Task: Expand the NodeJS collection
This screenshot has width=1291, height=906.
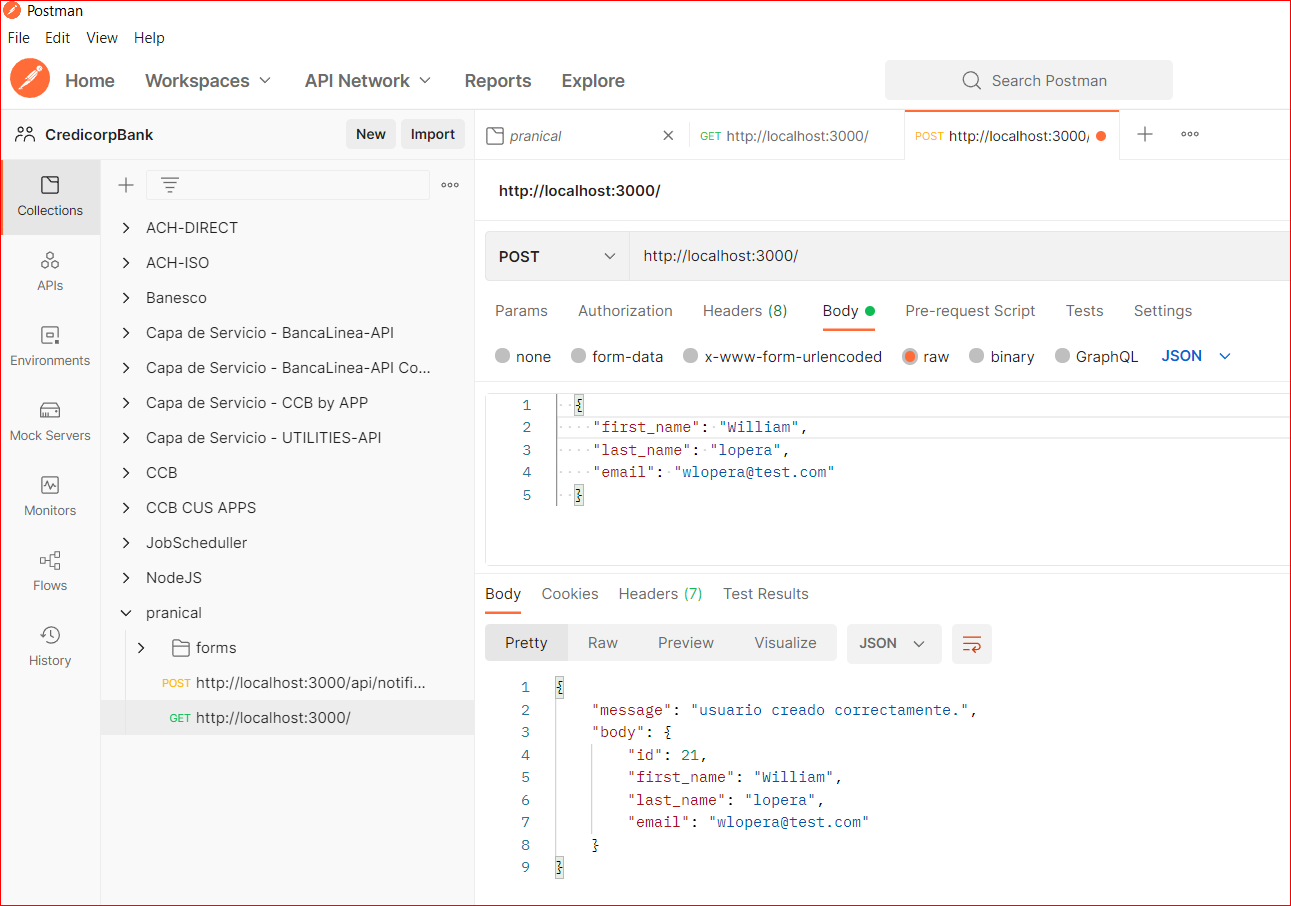Action: tap(126, 578)
